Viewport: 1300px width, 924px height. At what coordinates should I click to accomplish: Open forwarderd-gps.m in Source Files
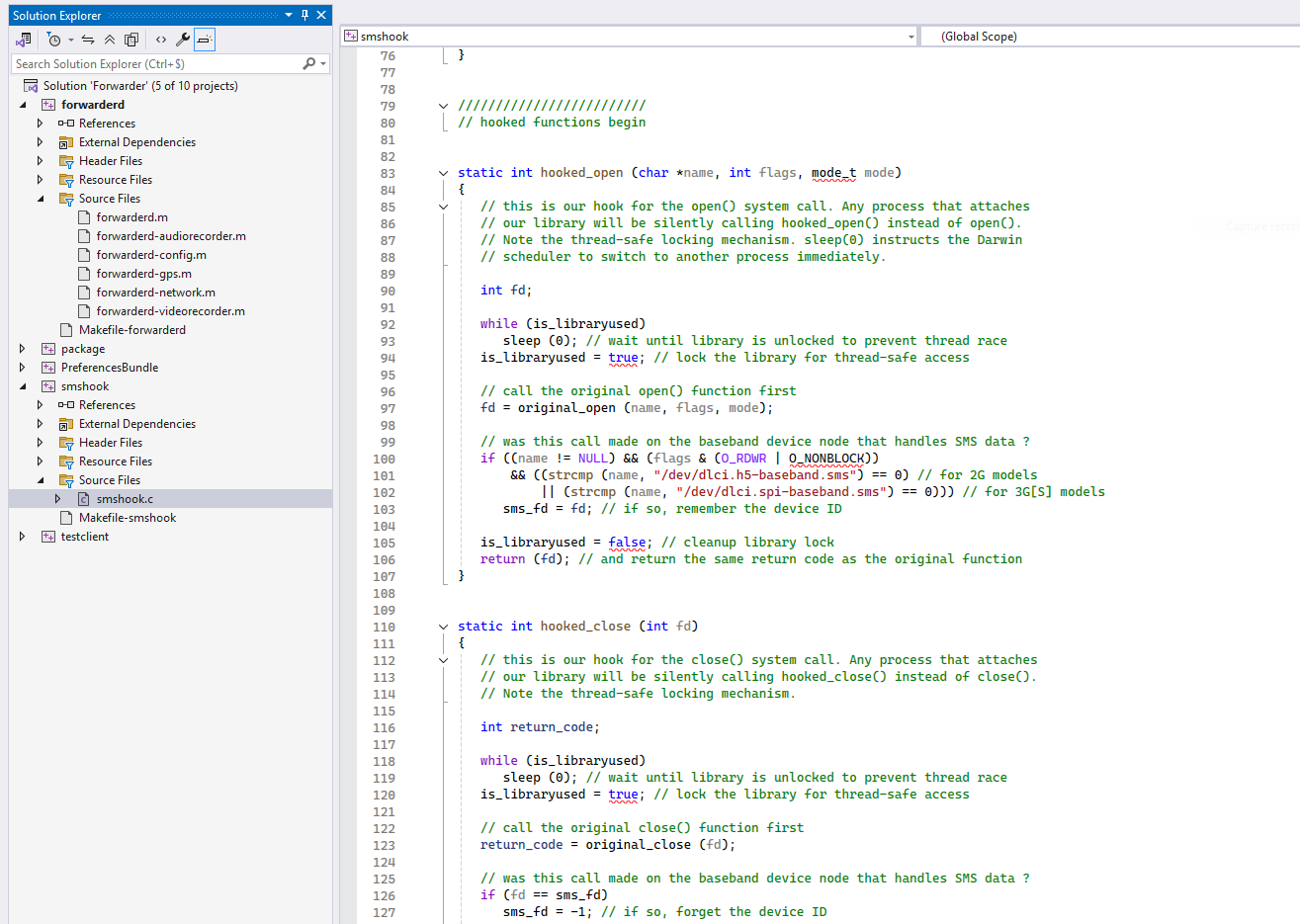pos(143,274)
